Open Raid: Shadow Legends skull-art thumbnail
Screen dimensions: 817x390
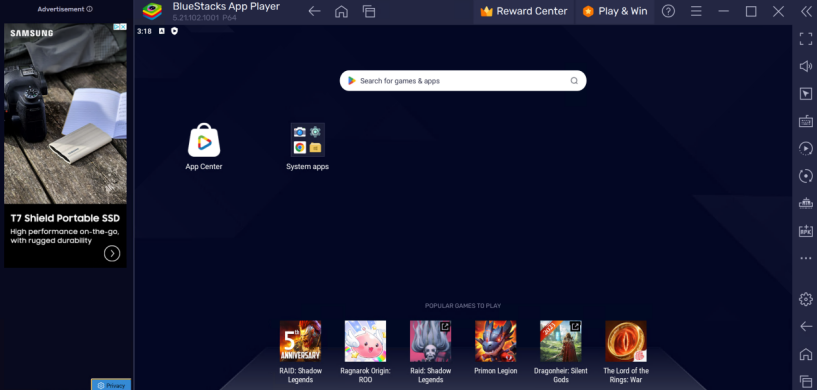point(430,341)
